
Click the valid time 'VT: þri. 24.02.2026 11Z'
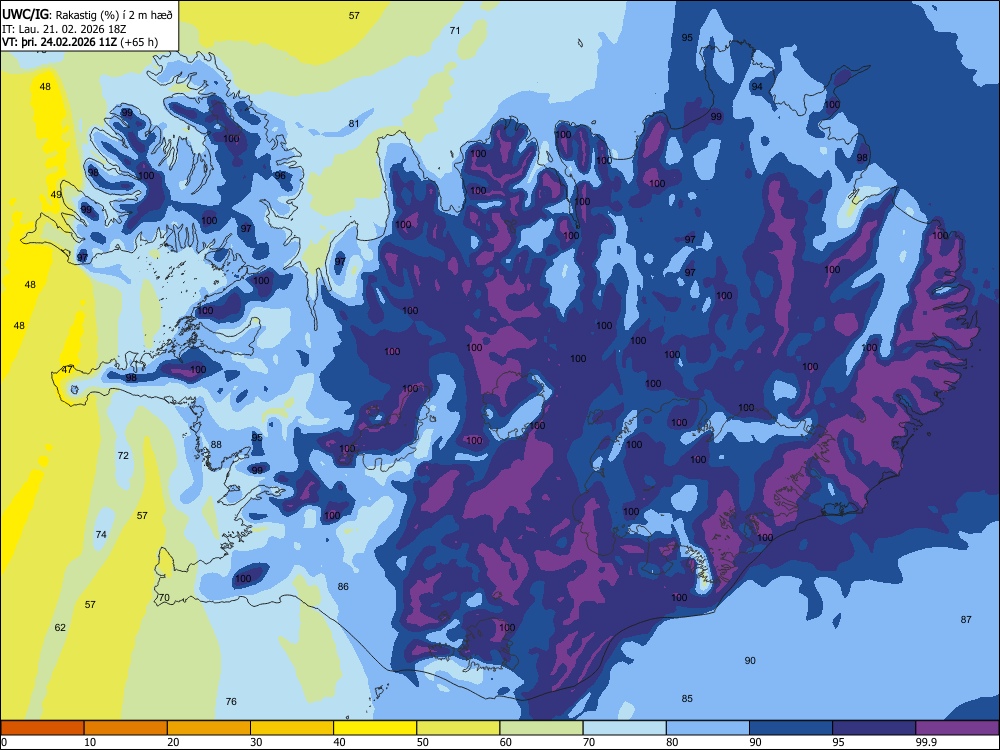61,42
